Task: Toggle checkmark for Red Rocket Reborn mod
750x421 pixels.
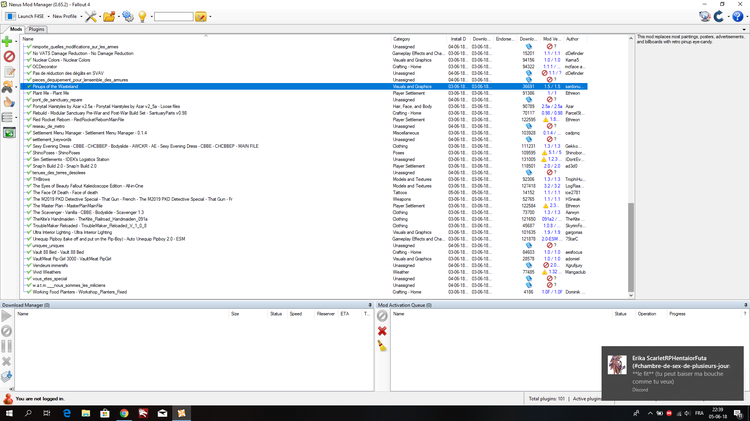Action: tap(29, 120)
